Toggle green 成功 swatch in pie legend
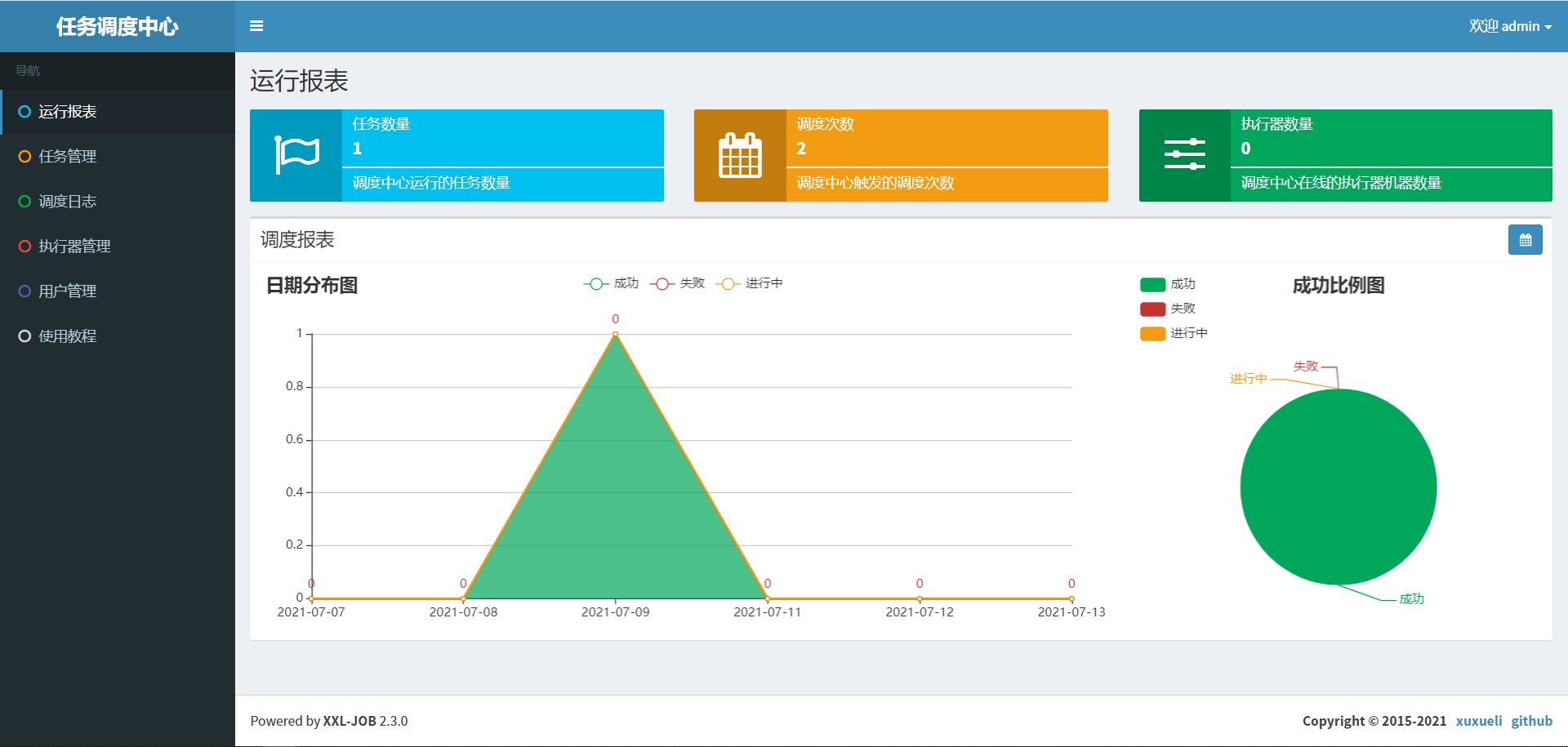1568x747 pixels. [1152, 284]
